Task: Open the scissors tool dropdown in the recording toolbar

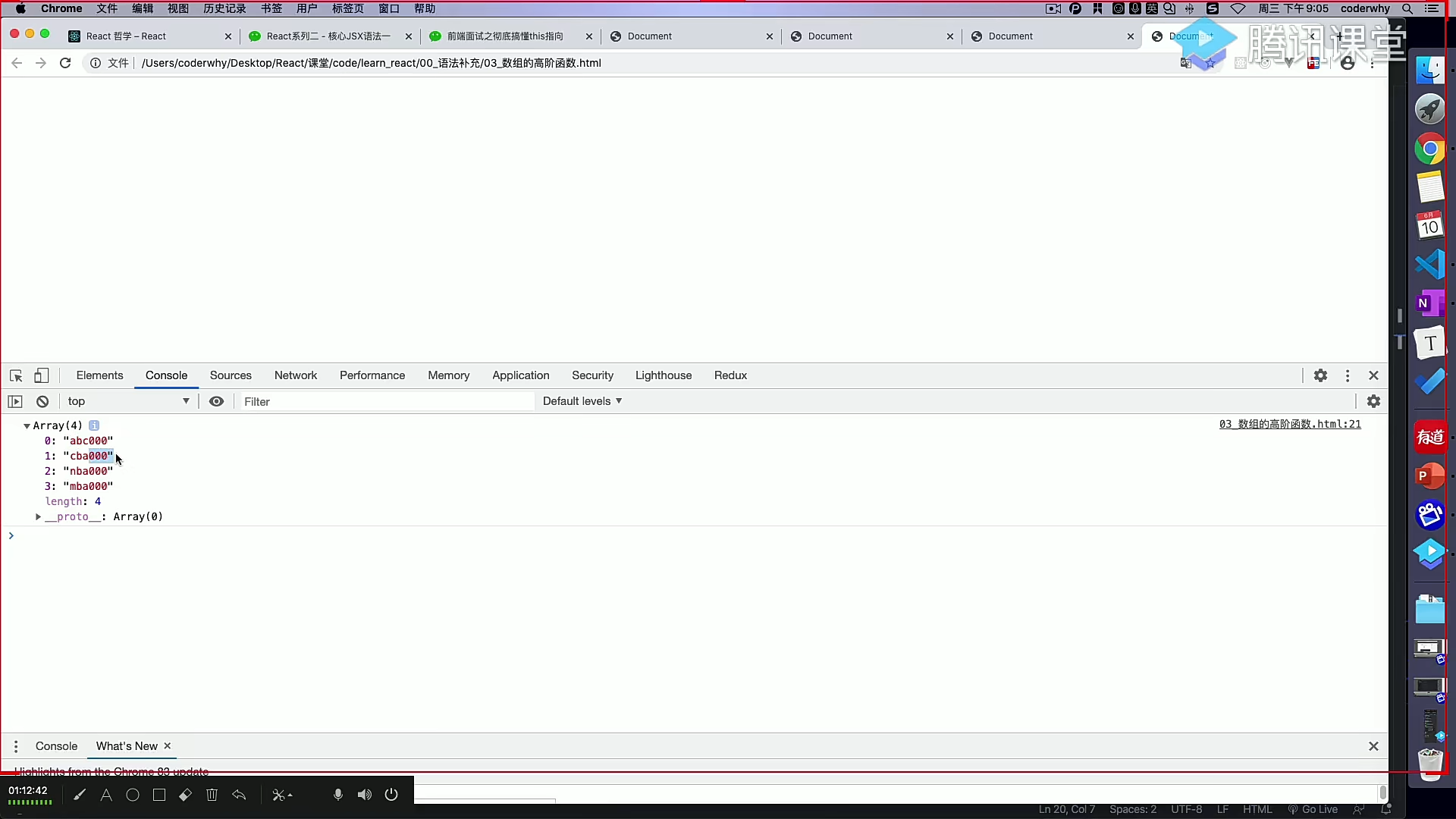Action: pyautogui.click(x=282, y=795)
